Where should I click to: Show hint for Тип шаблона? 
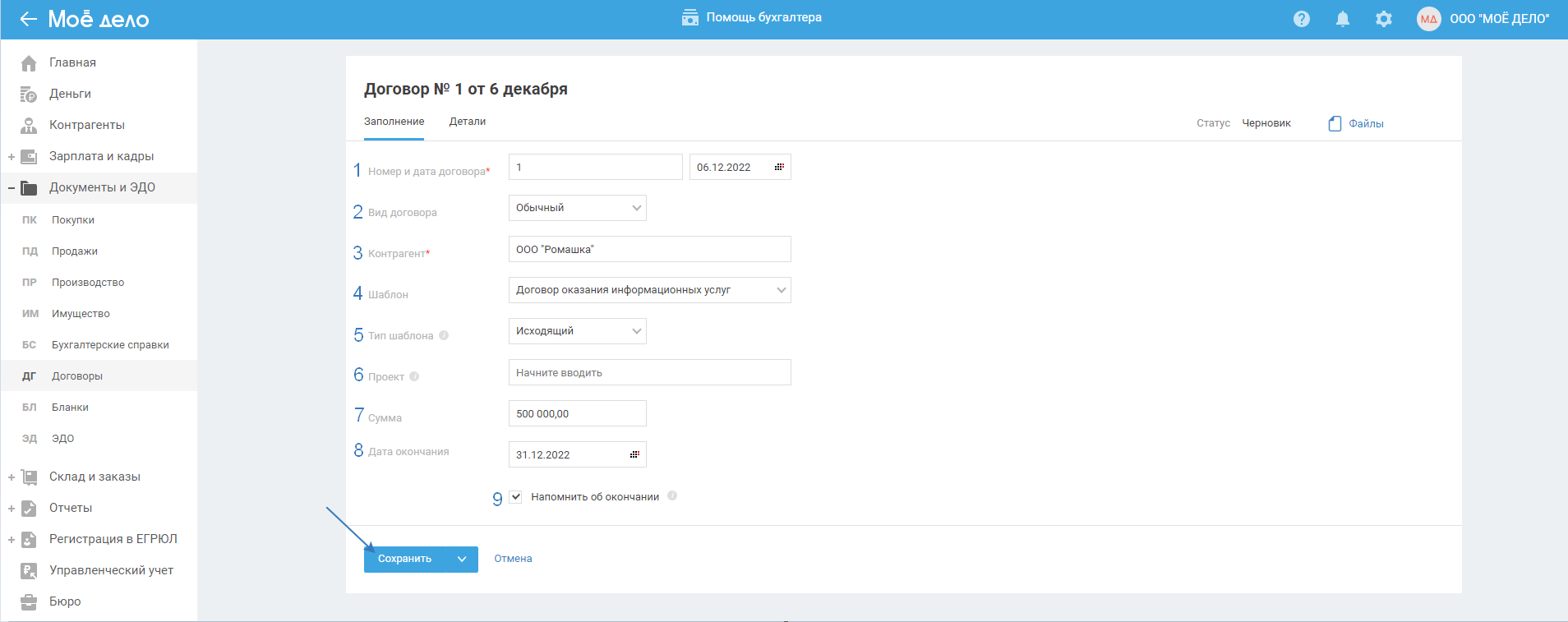[444, 335]
